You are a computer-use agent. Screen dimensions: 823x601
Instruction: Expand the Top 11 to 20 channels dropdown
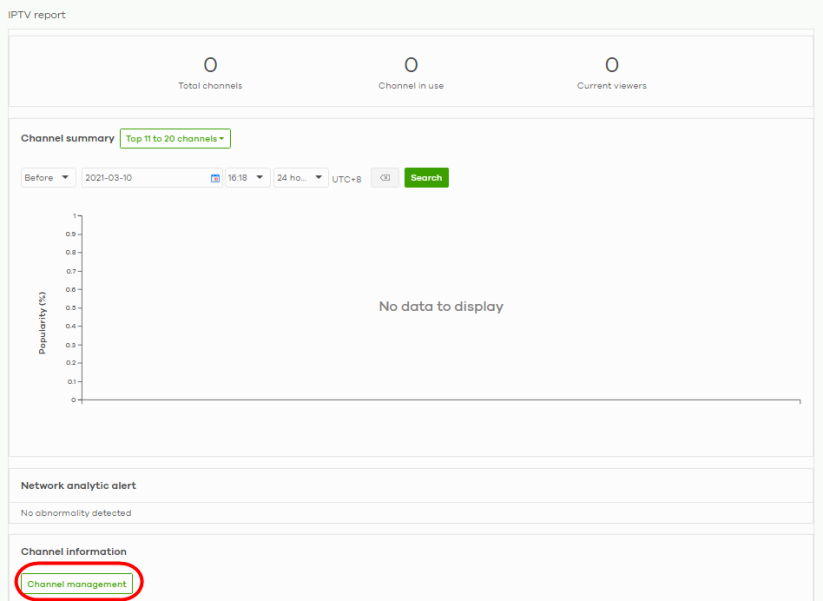(x=175, y=139)
